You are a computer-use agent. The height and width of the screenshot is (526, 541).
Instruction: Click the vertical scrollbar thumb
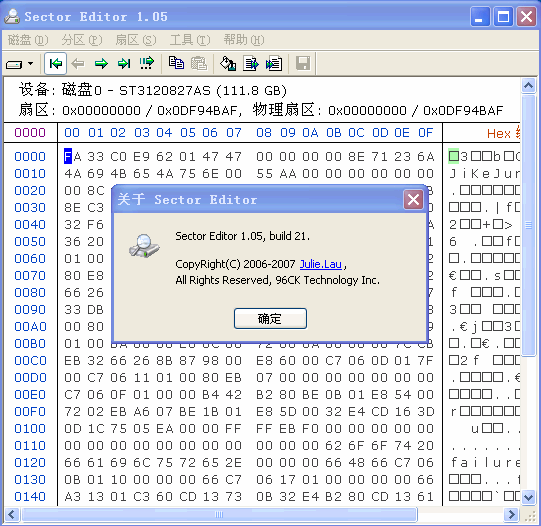(529, 225)
